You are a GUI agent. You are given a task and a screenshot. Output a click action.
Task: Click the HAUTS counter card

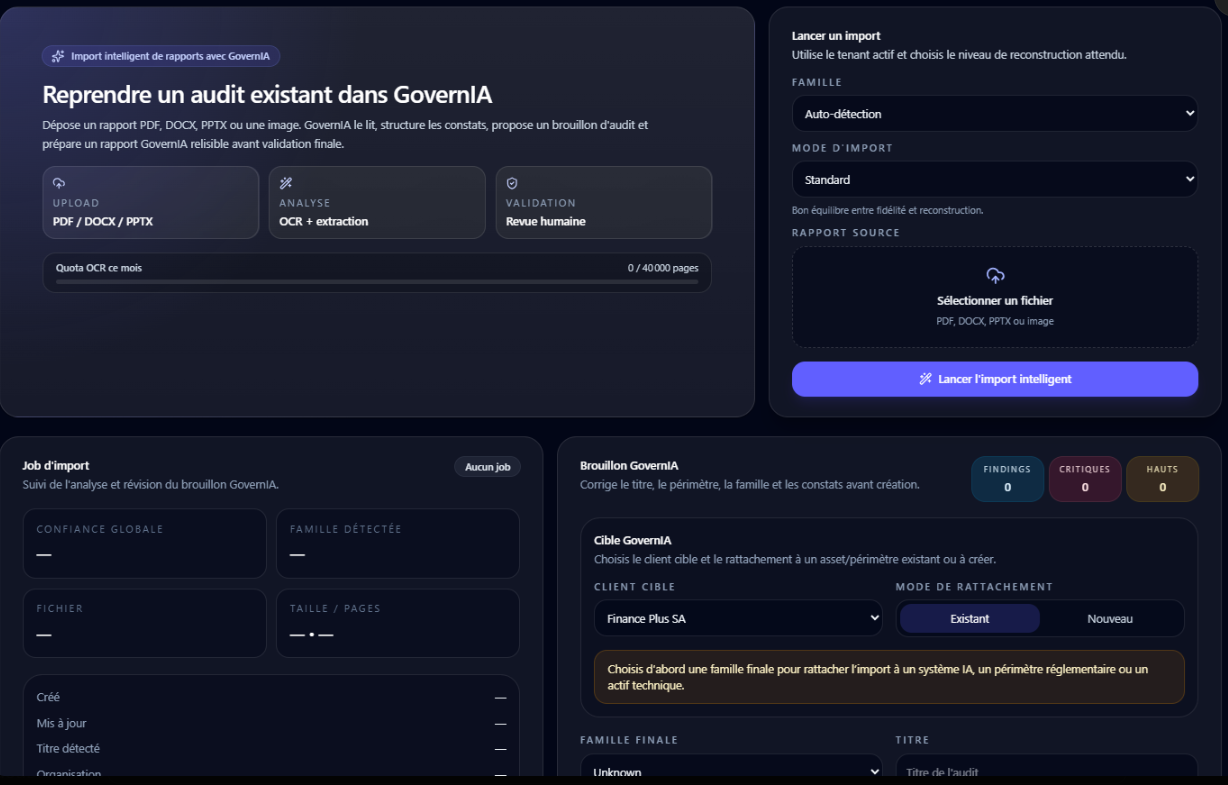[x=1162, y=479]
